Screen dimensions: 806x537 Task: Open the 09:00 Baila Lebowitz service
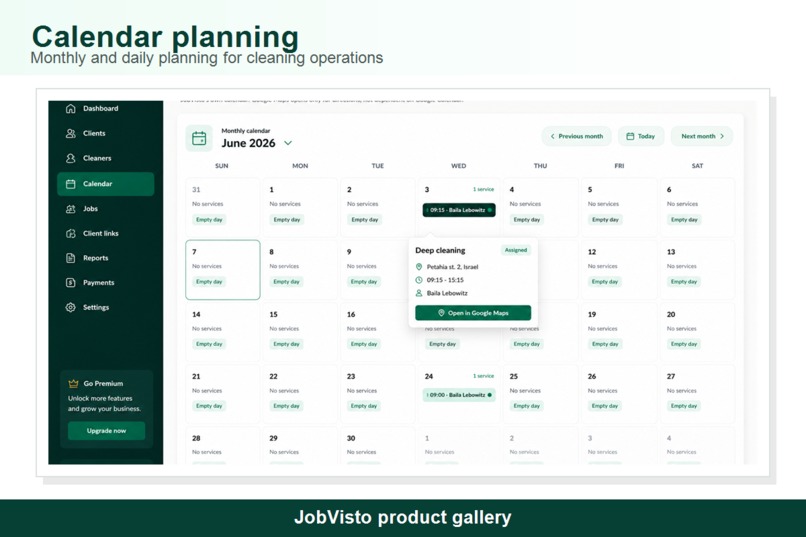pyautogui.click(x=459, y=395)
